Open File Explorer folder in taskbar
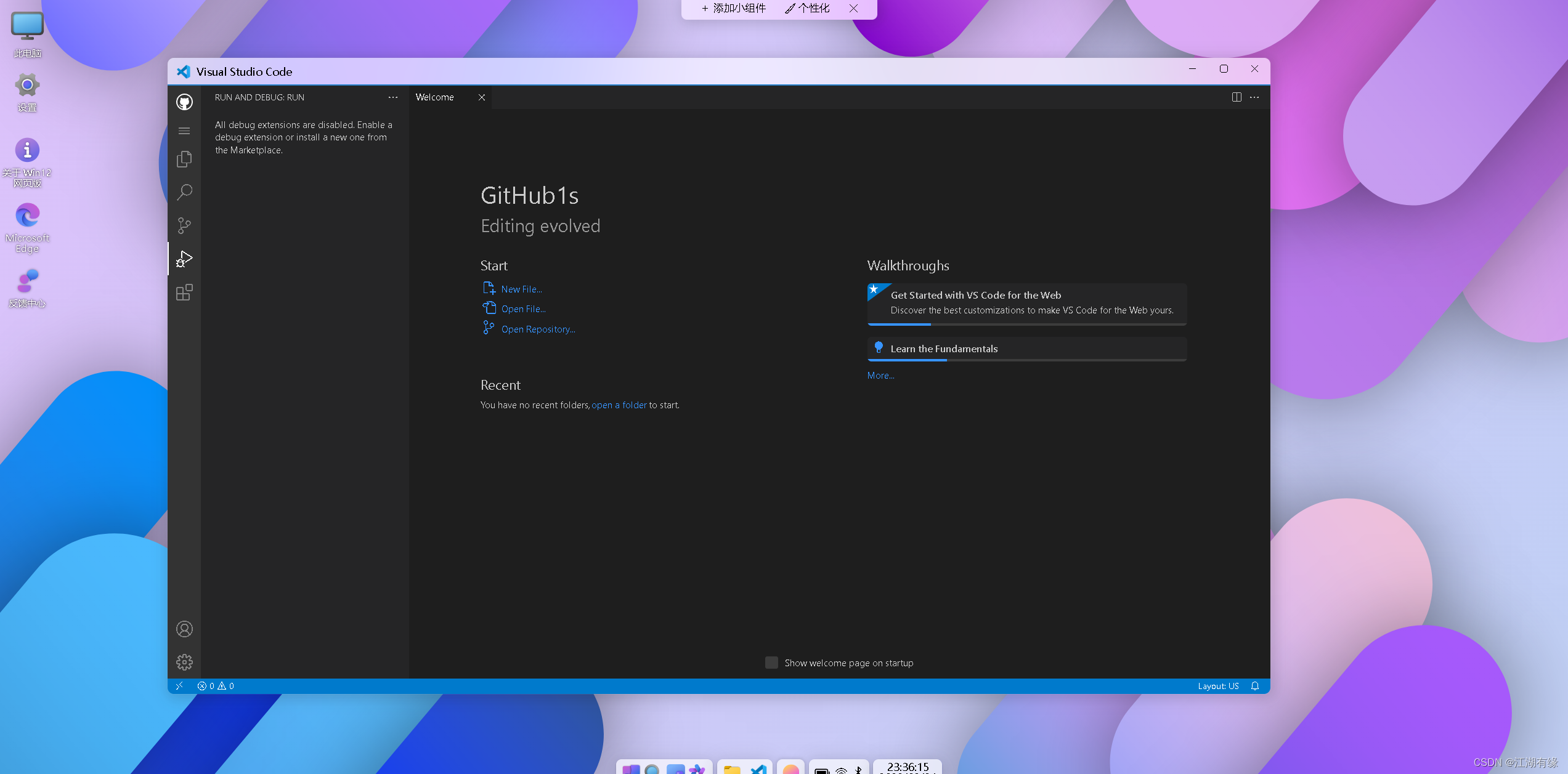 point(732,768)
